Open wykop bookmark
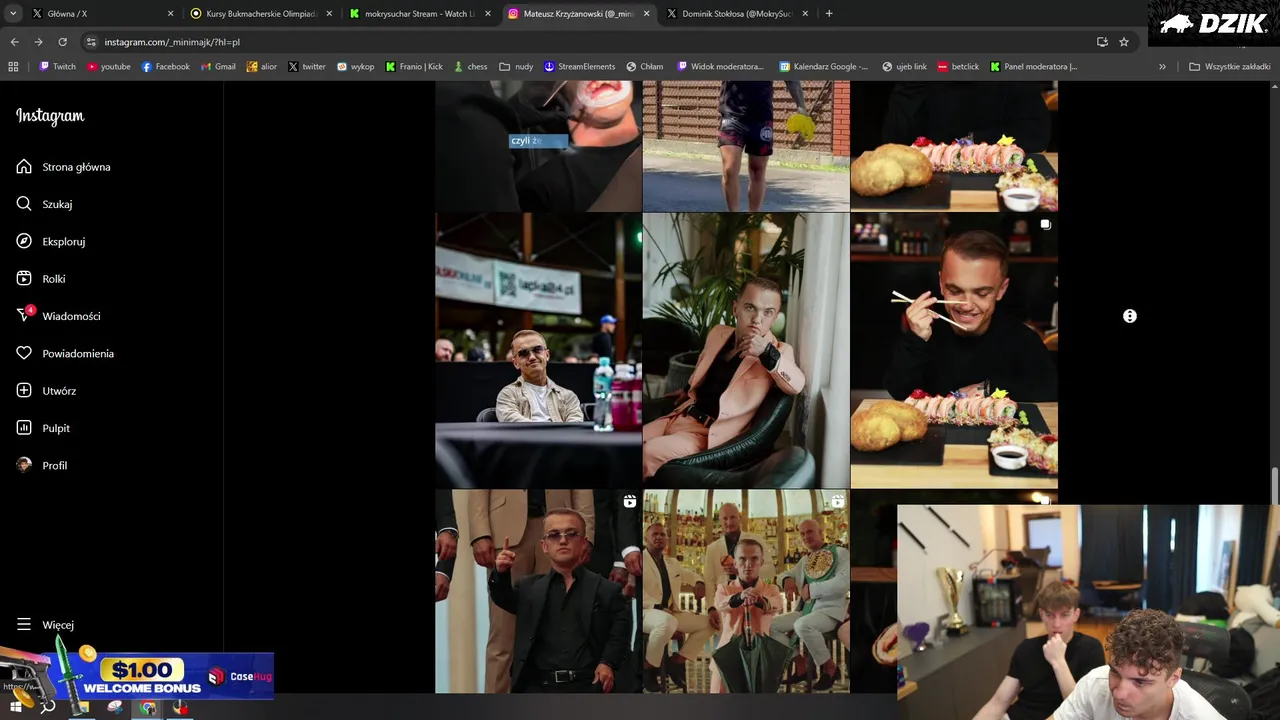Image resolution: width=1280 pixels, height=720 pixels. pyautogui.click(x=355, y=67)
